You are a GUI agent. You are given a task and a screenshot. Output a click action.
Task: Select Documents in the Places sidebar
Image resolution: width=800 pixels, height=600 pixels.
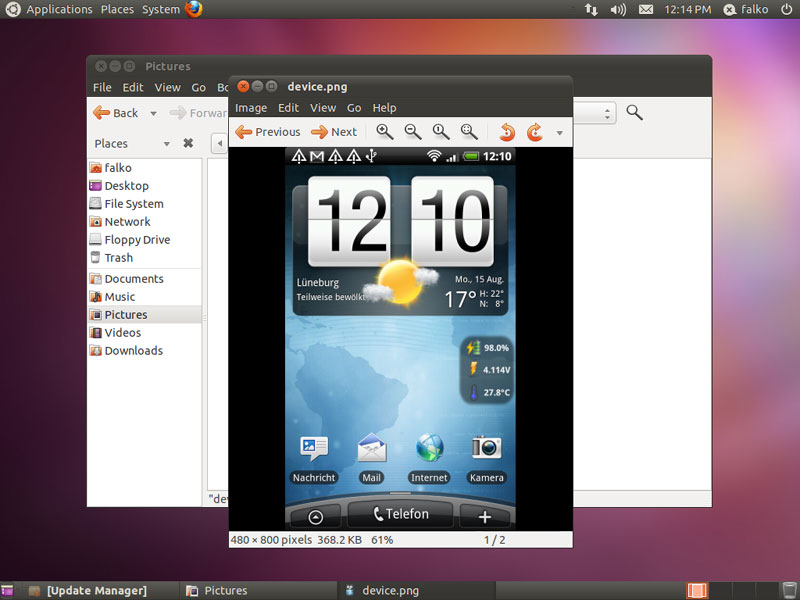click(133, 279)
